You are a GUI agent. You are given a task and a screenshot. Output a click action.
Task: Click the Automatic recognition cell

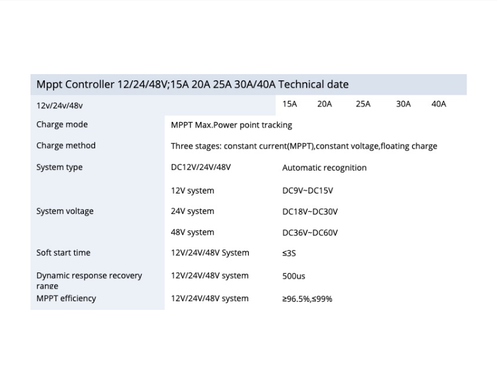tap(324, 168)
